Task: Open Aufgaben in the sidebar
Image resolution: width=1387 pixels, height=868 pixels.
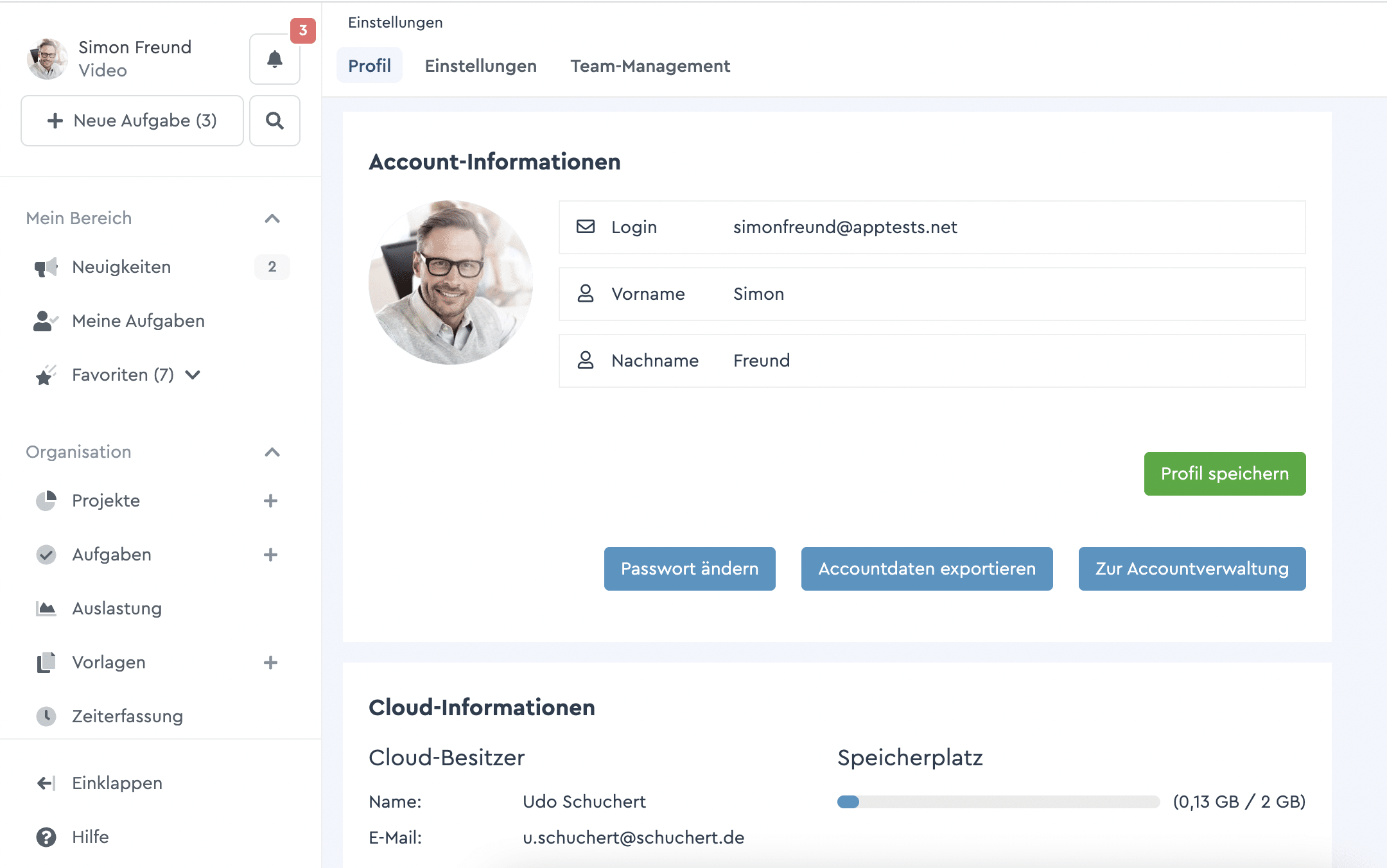Action: click(112, 555)
